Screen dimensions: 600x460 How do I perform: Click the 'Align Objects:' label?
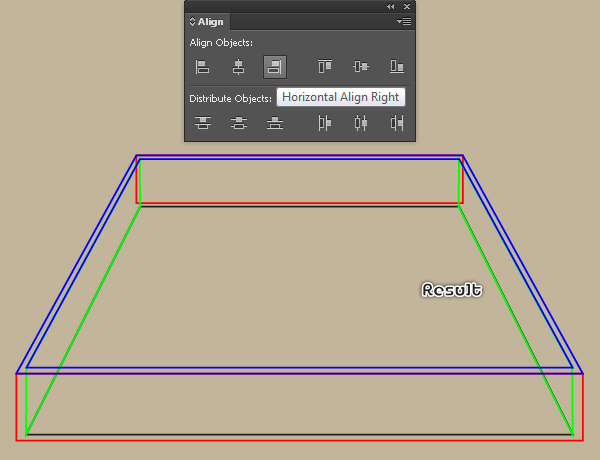tap(221, 43)
